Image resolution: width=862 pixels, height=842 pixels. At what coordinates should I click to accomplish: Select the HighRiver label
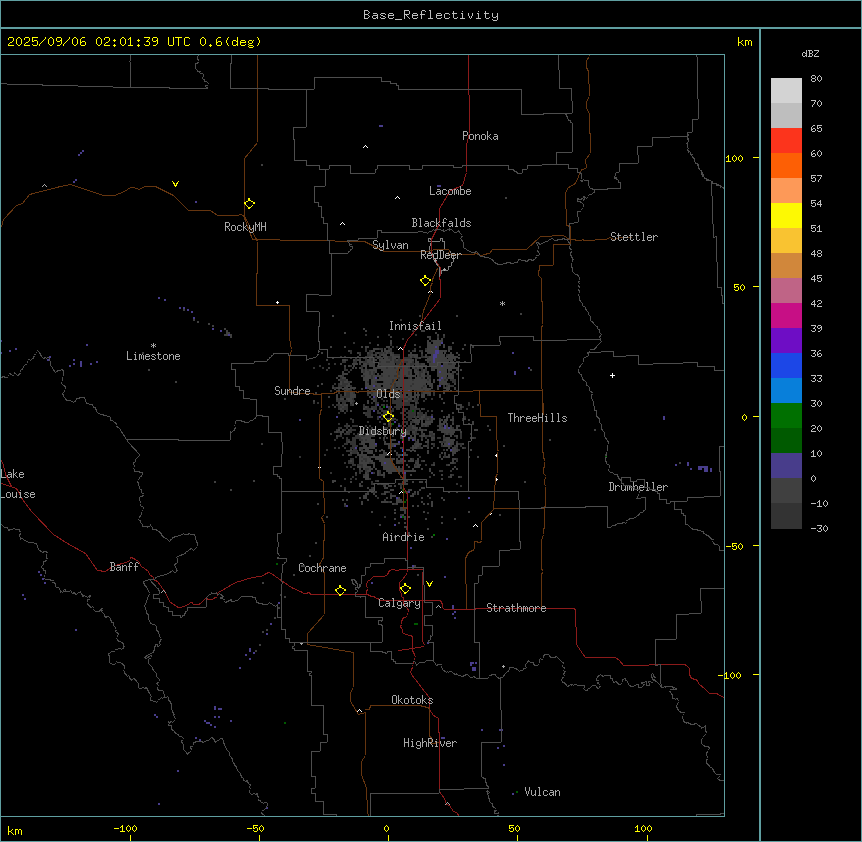430,743
